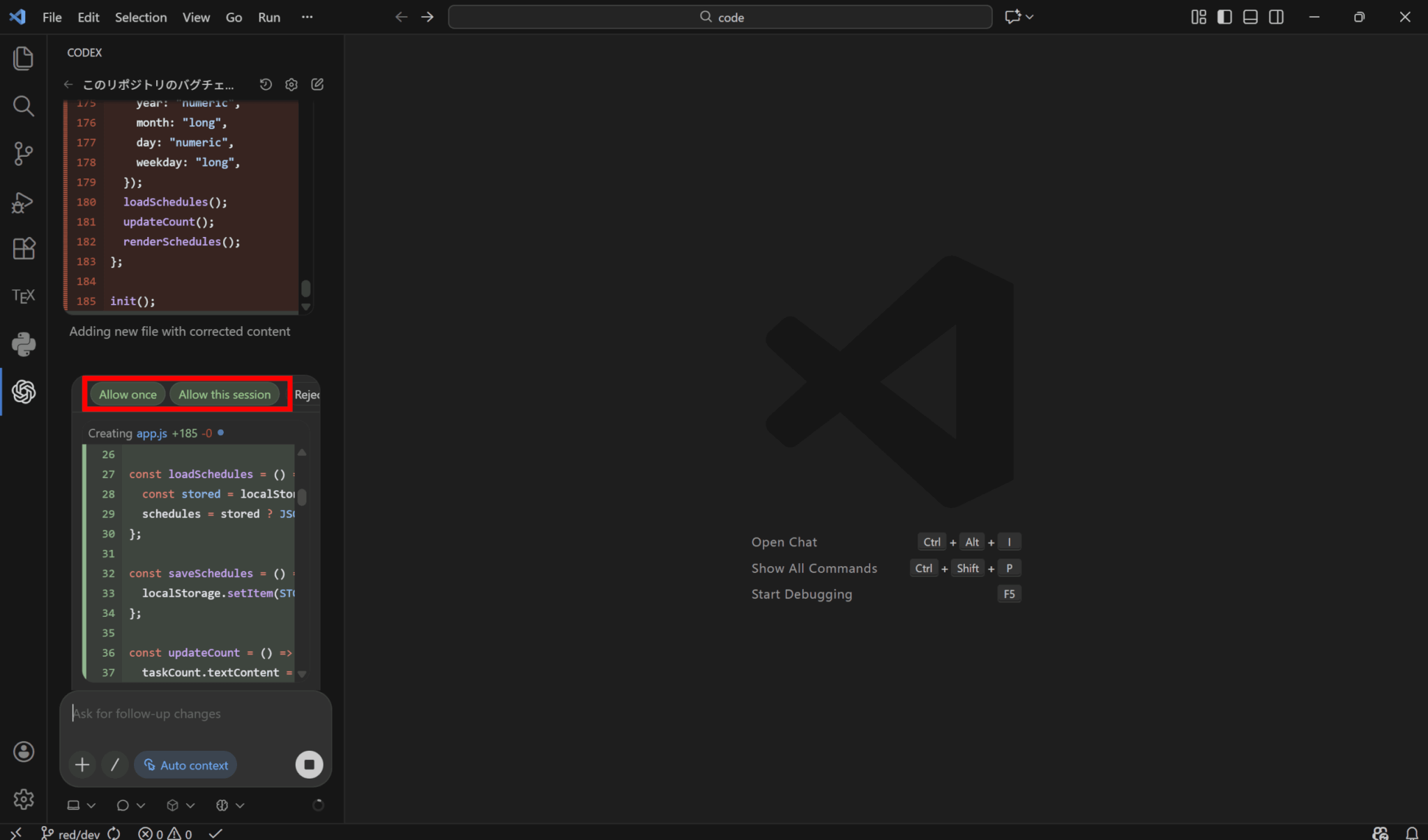Open the Selection menu
The width and height of the screenshot is (1428, 840).
click(140, 17)
